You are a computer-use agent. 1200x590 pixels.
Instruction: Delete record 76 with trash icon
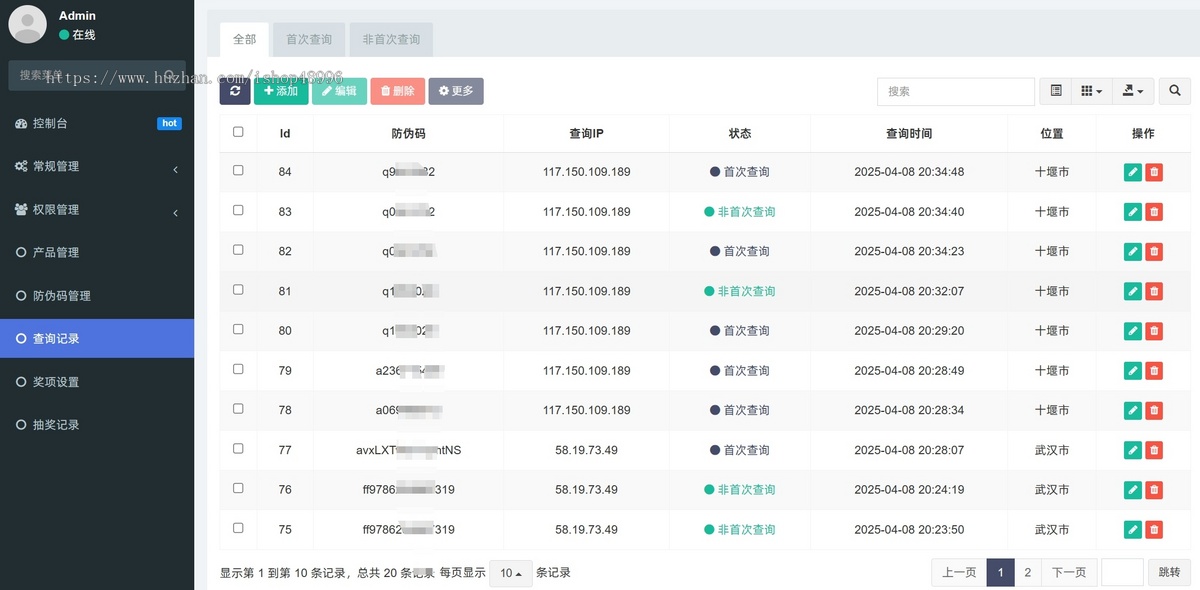click(x=1154, y=490)
